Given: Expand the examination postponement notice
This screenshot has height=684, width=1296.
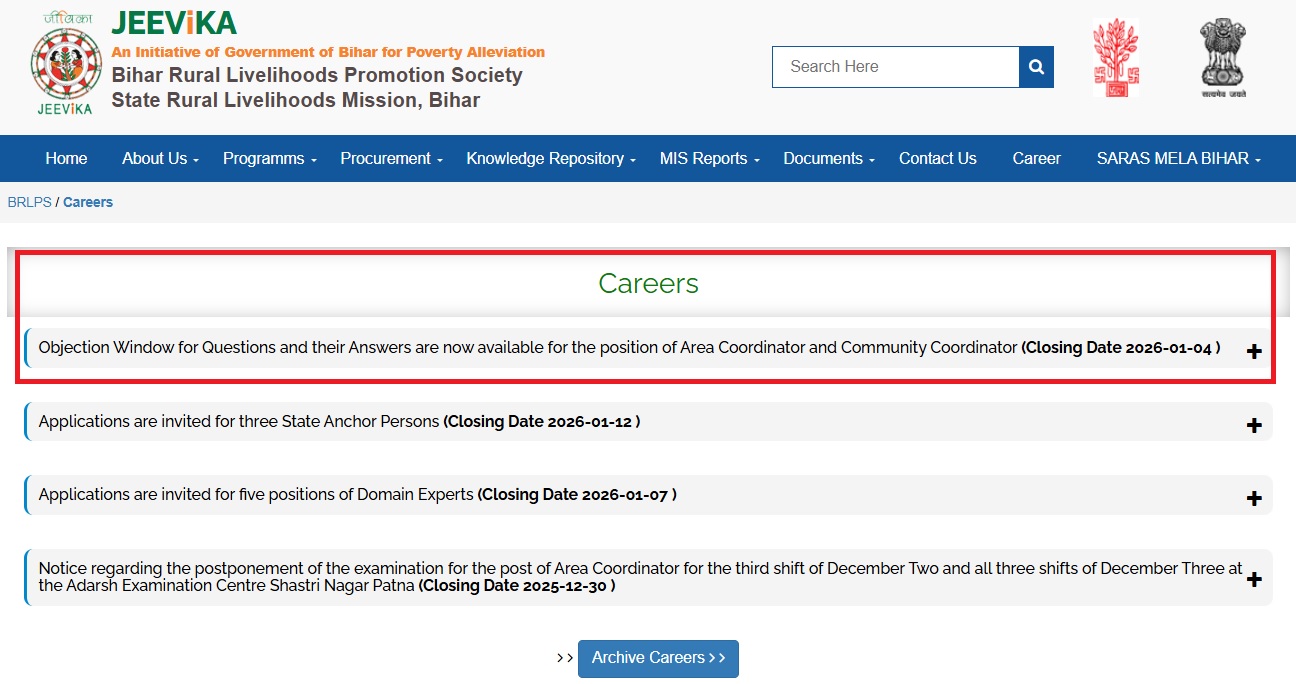Looking at the screenshot, I should [1253, 578].
